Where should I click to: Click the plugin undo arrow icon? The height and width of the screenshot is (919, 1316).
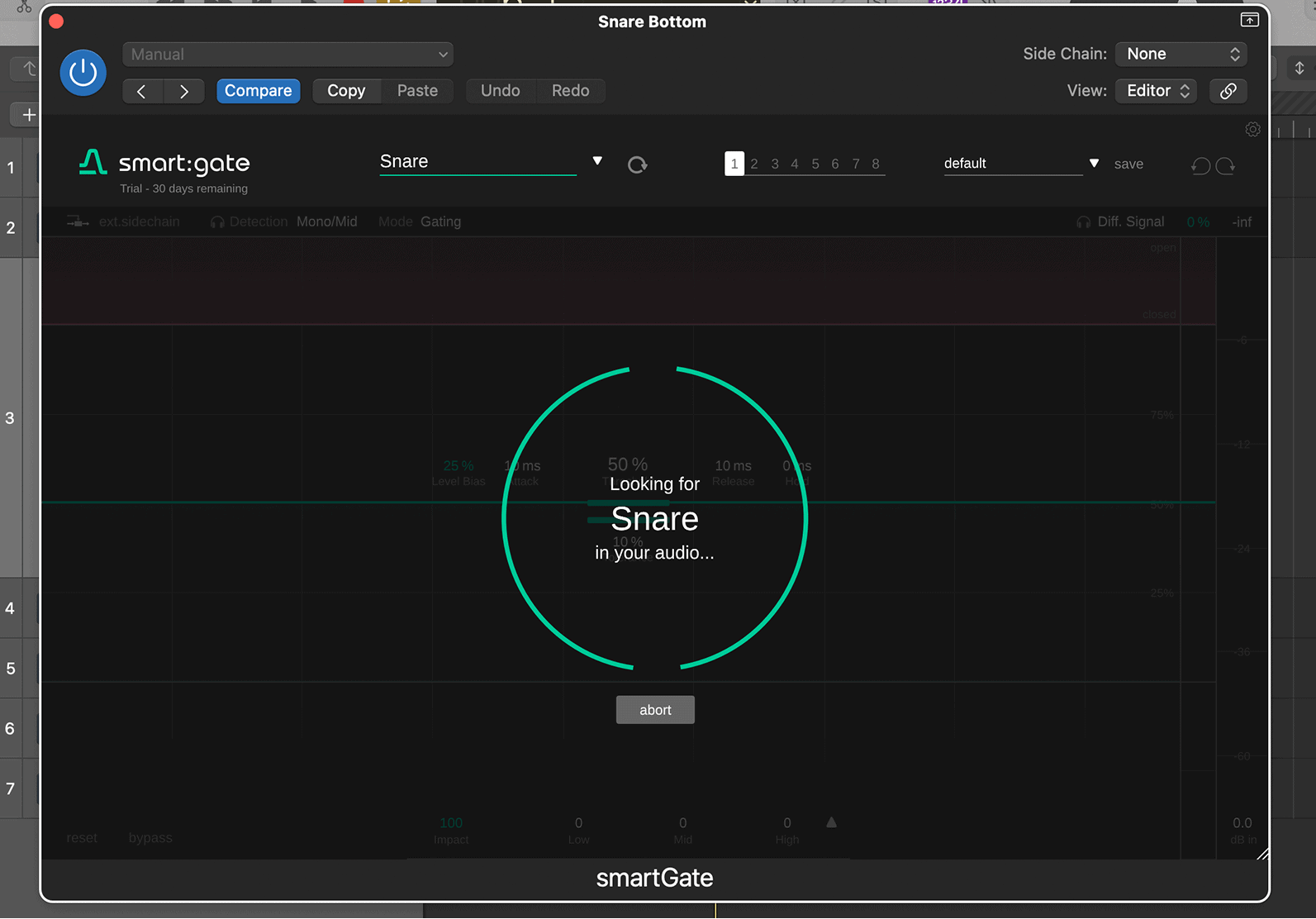pos(1200,166)
